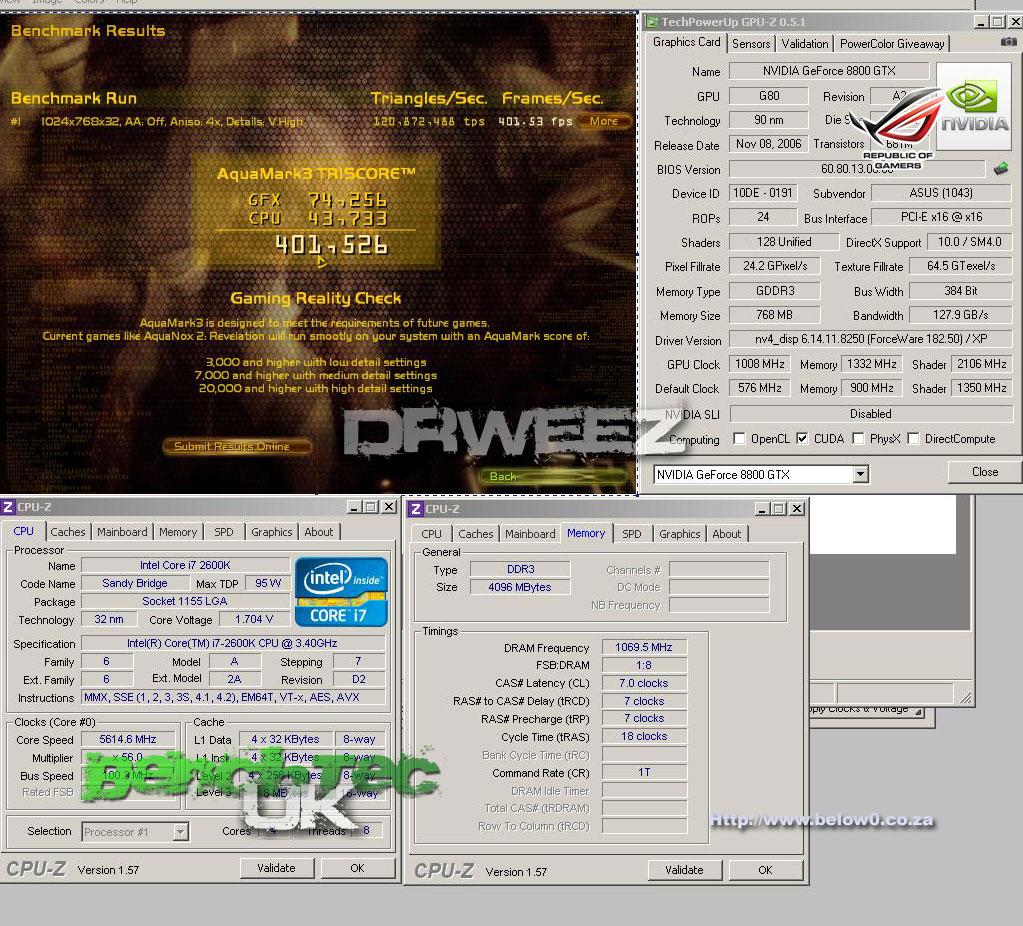Click the memory Size value 4096 MBytes
This screenshot has height=926, width=1023.
[x=520, y=587]
